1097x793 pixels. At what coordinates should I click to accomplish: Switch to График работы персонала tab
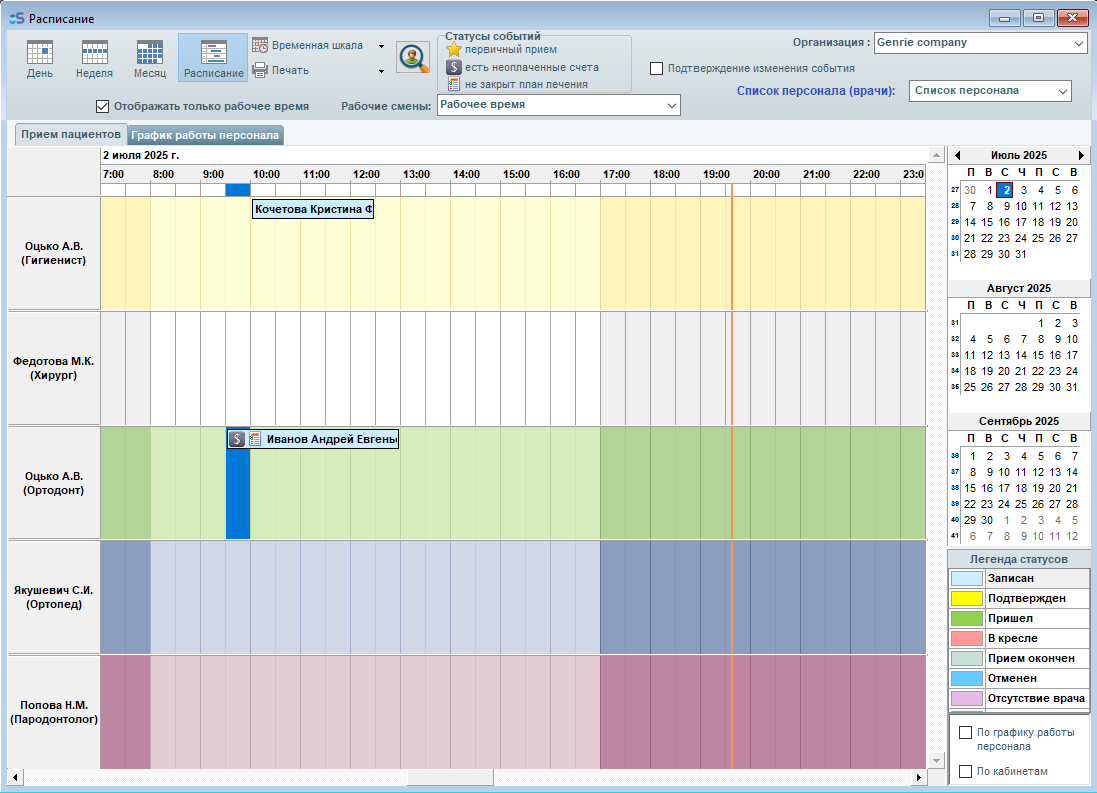click(x=206, y=136)
